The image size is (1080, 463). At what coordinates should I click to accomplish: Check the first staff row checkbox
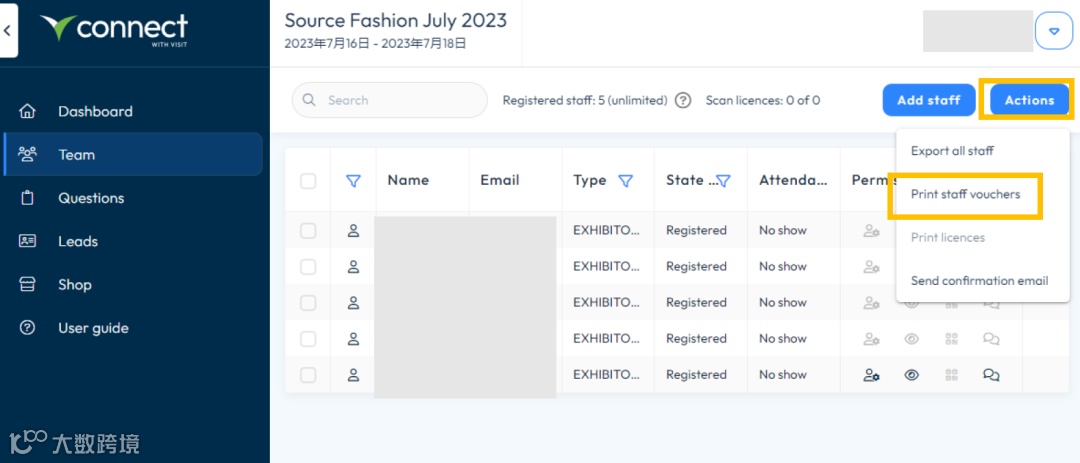point(308,231)
